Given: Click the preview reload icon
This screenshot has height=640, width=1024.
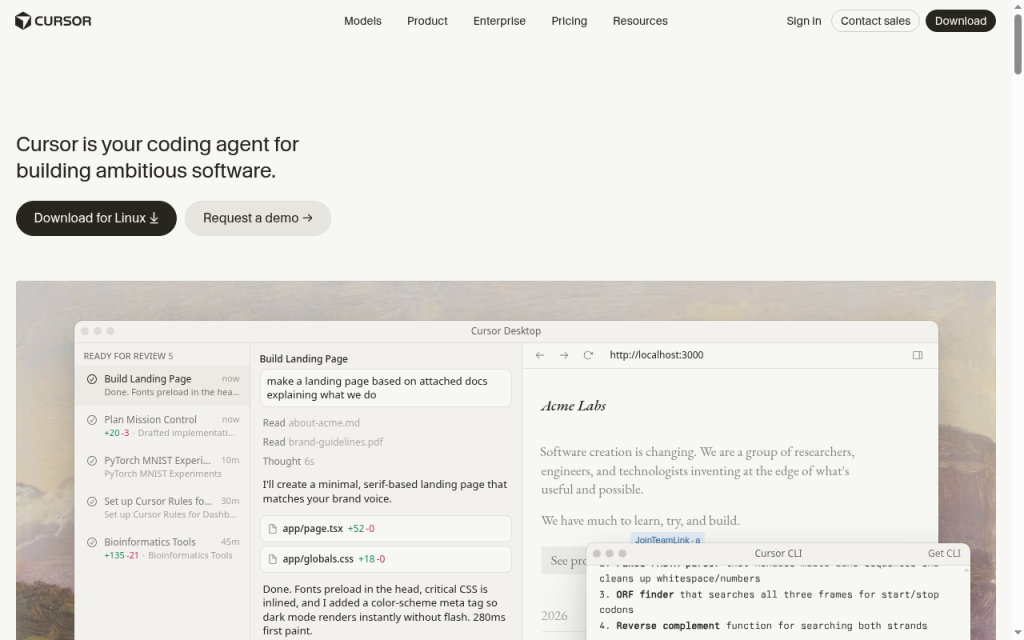Looking at the screenshot, I should point(588,355).
